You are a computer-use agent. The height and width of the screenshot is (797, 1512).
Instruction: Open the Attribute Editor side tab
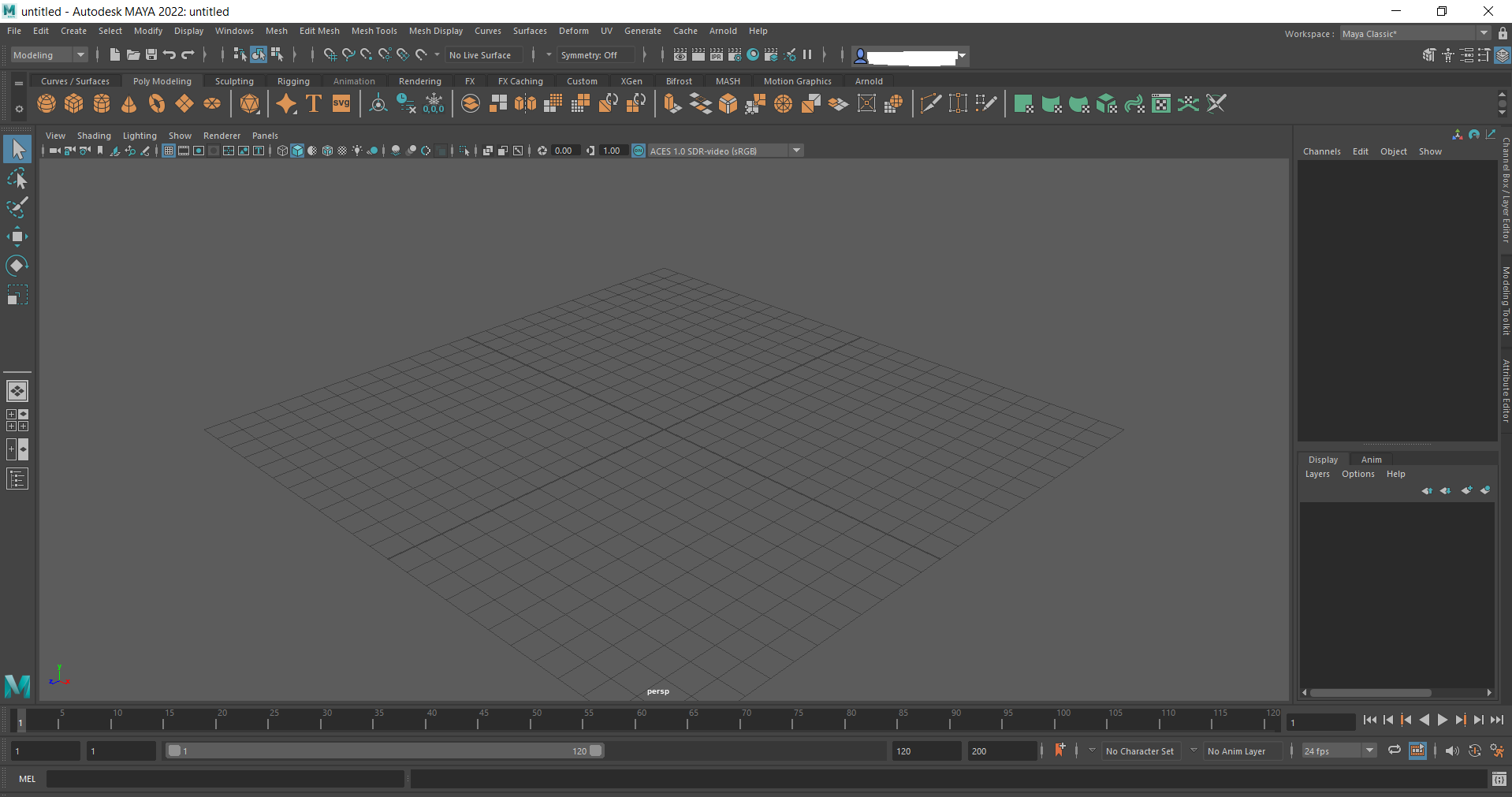pos(1505,391)
